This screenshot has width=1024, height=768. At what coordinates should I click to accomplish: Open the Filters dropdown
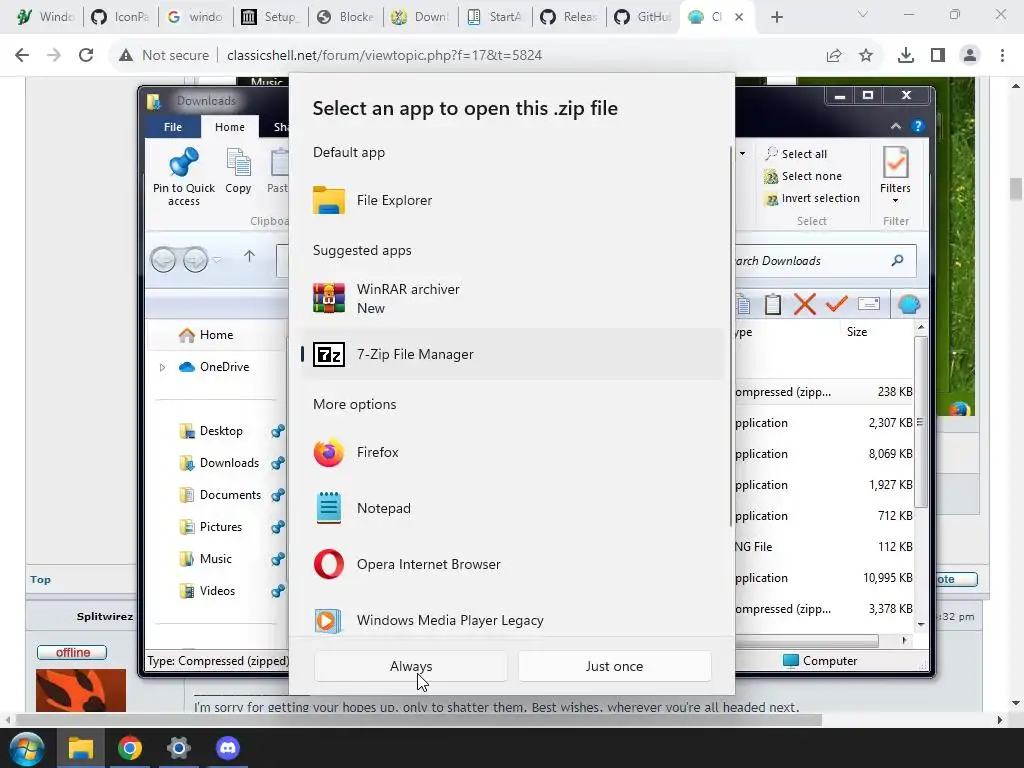pos(895,175)
